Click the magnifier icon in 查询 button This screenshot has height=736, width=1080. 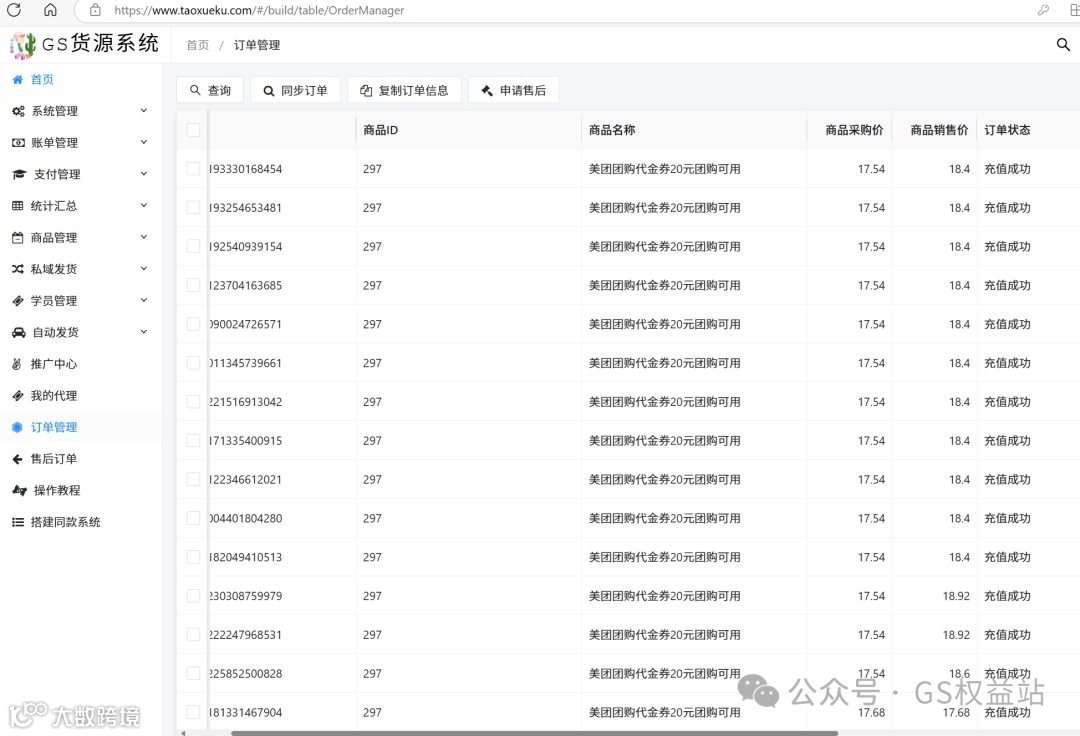click(x=195, y=90)
